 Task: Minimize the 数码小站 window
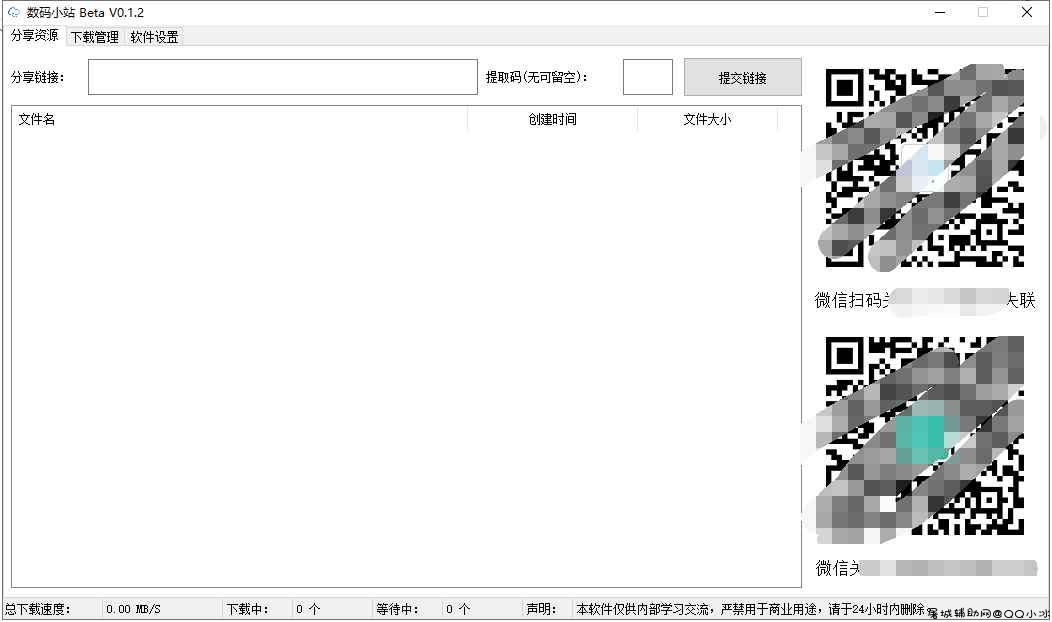pos(940,12)
